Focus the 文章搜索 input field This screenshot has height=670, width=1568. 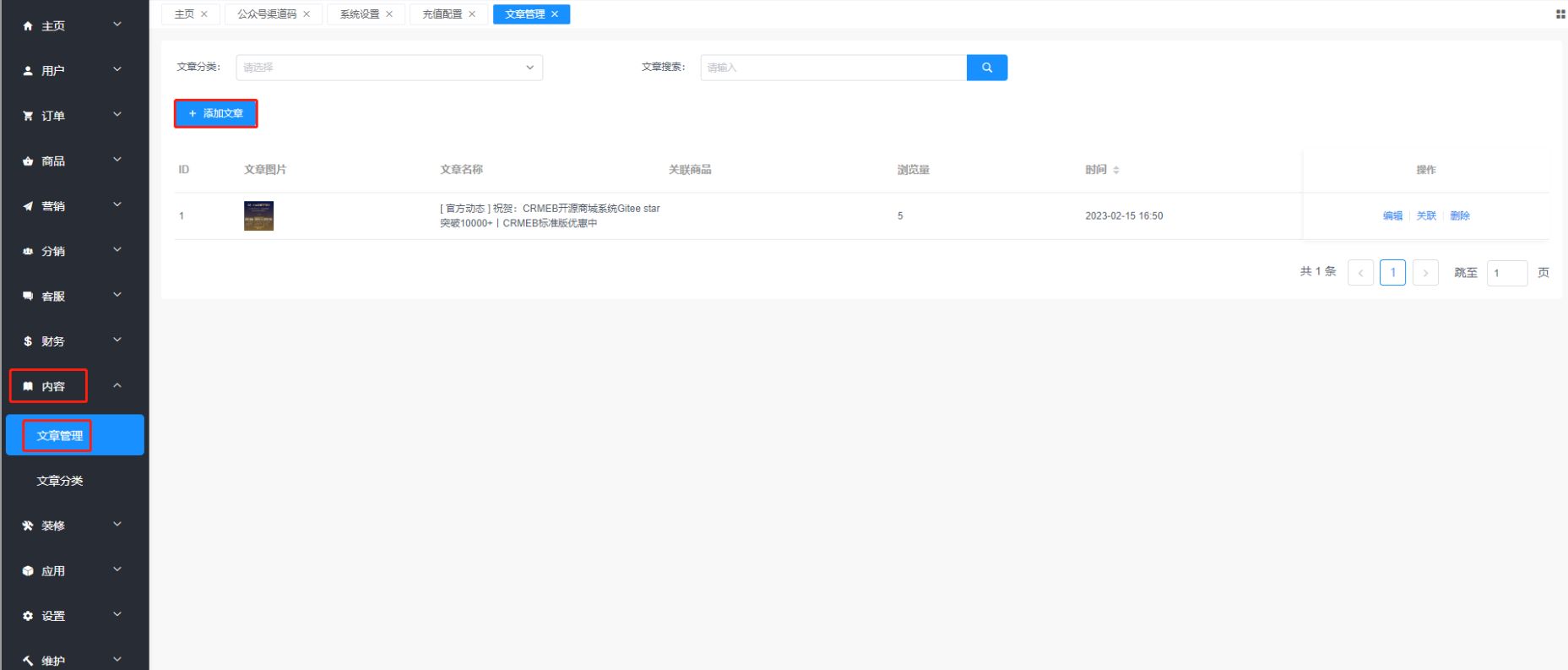pos(833,68)
